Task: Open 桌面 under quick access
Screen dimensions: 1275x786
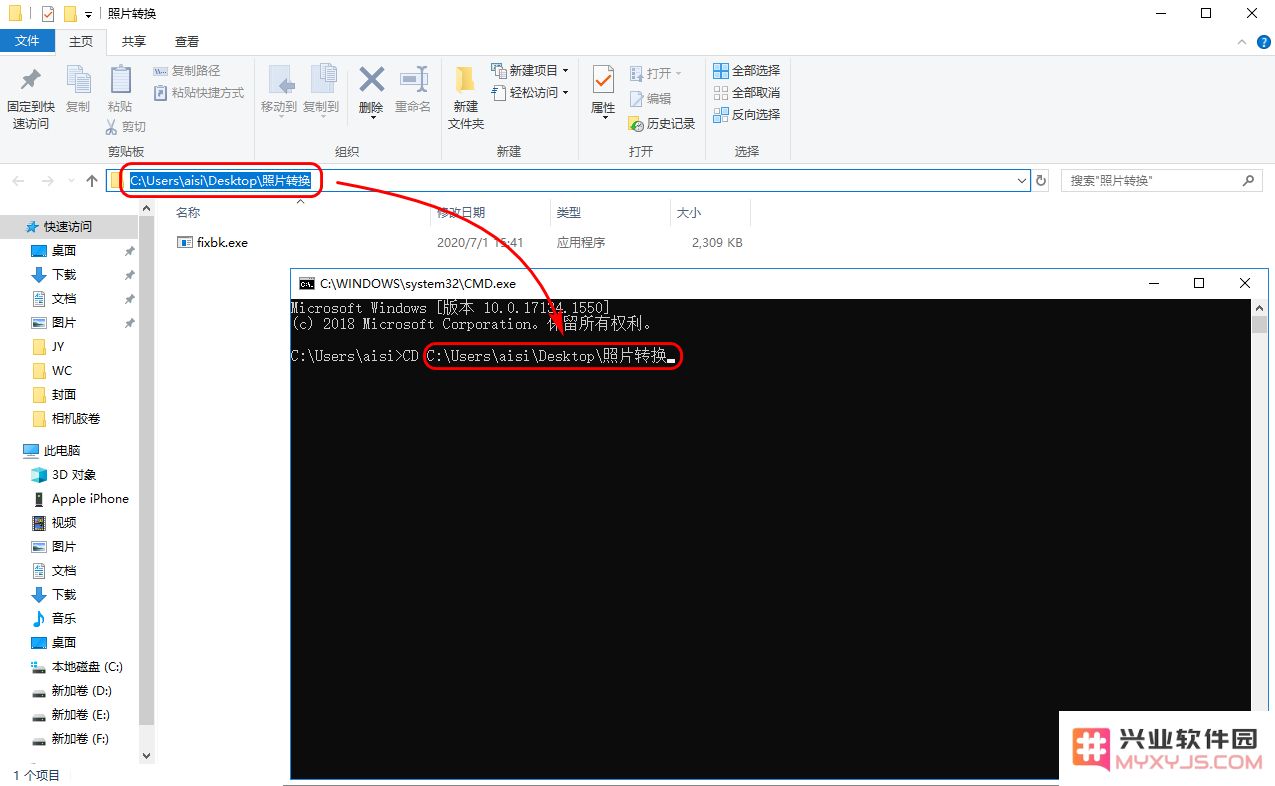Action: point(64,251)
